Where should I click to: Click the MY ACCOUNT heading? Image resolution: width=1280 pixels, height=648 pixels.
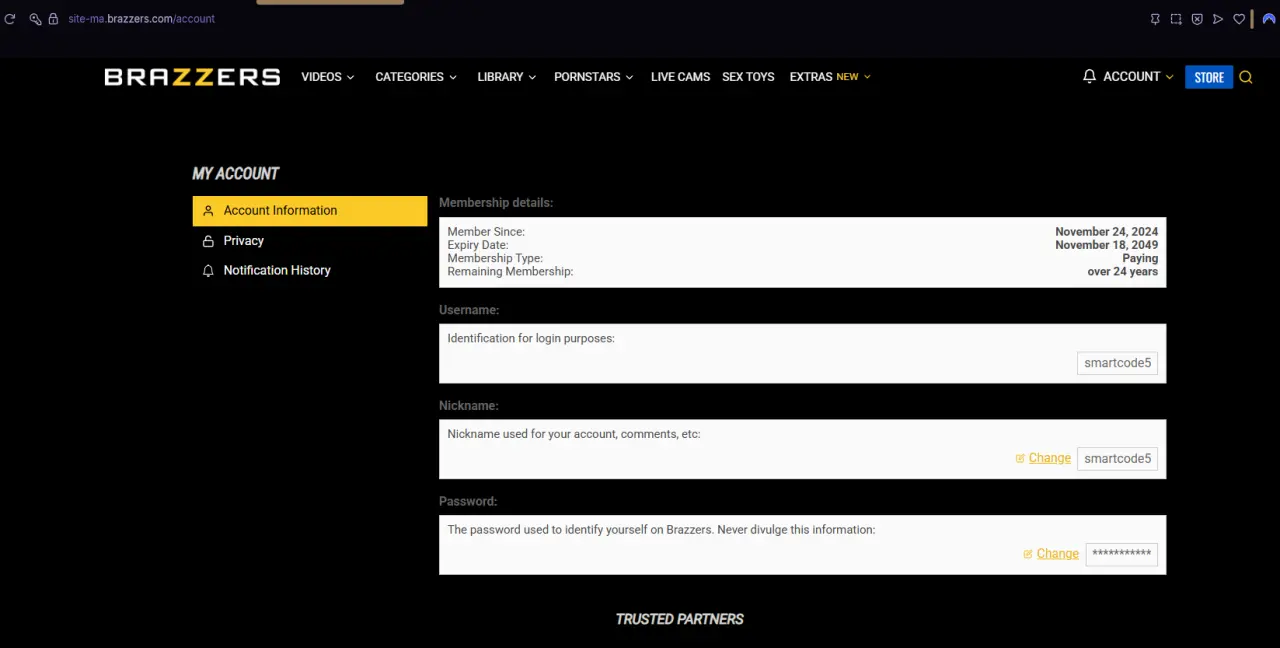click(x=235, y=173)
